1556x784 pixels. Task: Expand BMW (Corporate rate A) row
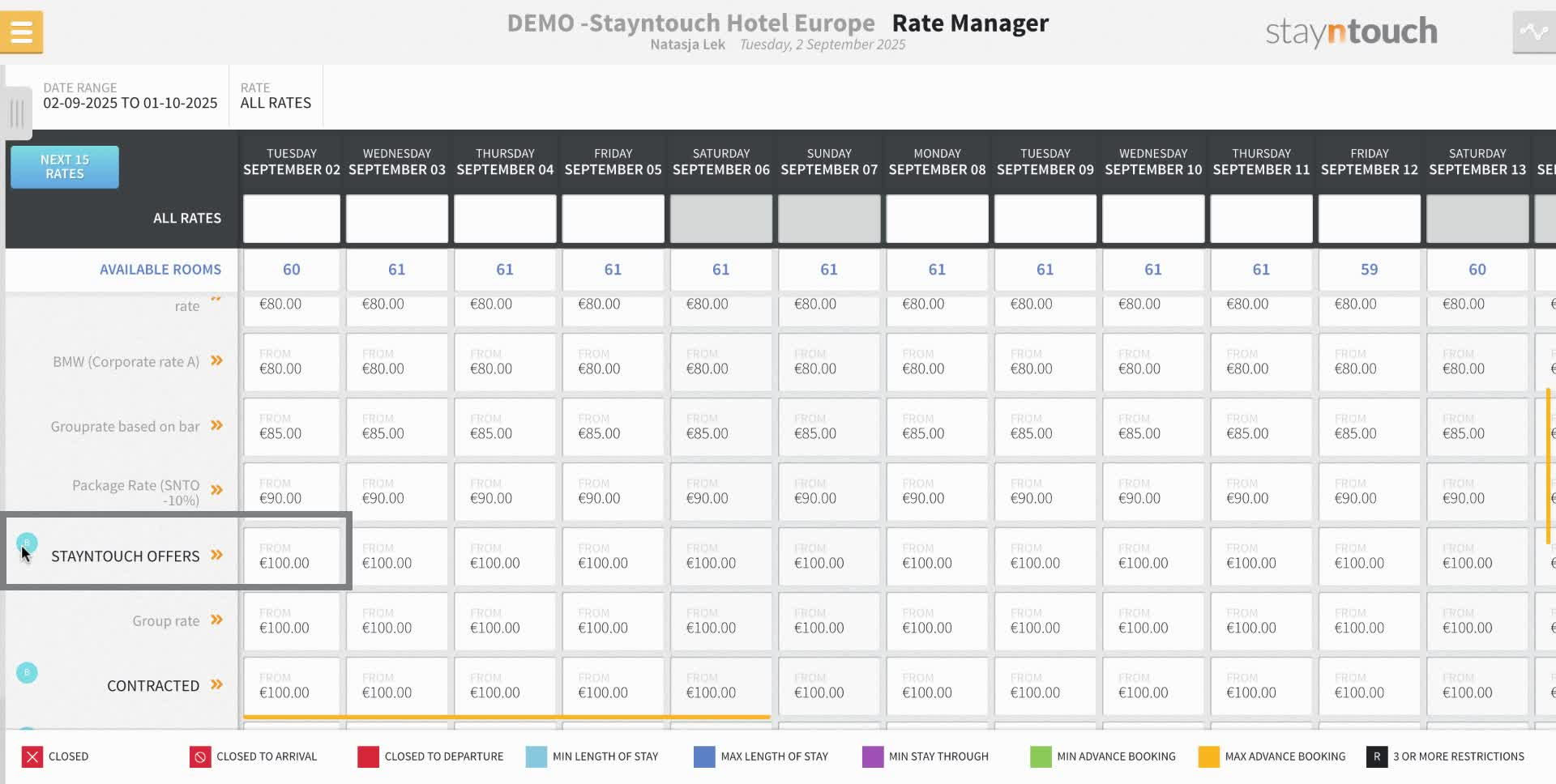coord(216,360)
